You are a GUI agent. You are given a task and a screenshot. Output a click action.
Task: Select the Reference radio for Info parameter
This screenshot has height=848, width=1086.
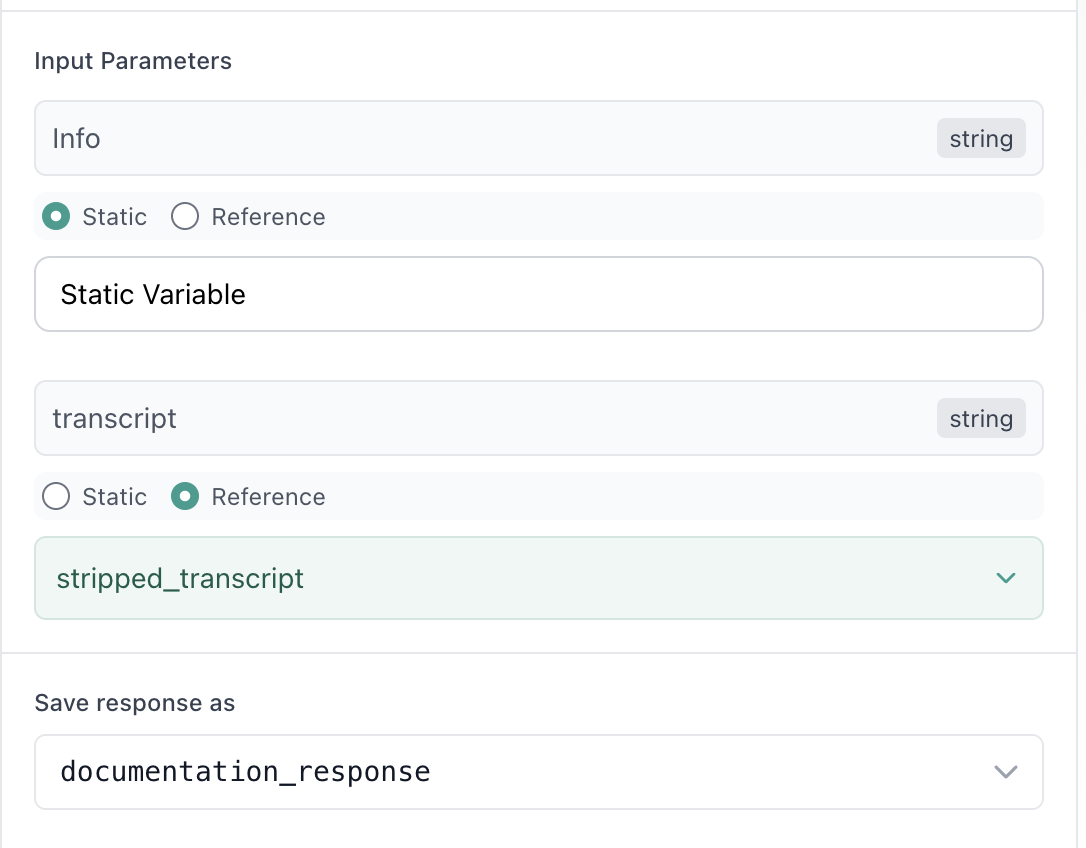pos(185,216)
